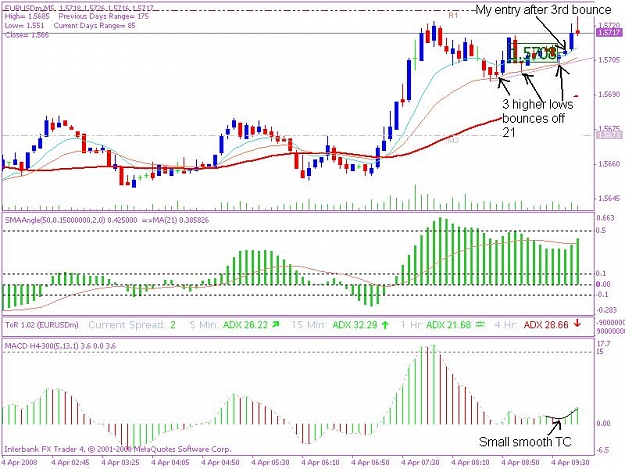Click the R1 pivot level label
This screenshot has width=625, height=469.
pos(453,15)
